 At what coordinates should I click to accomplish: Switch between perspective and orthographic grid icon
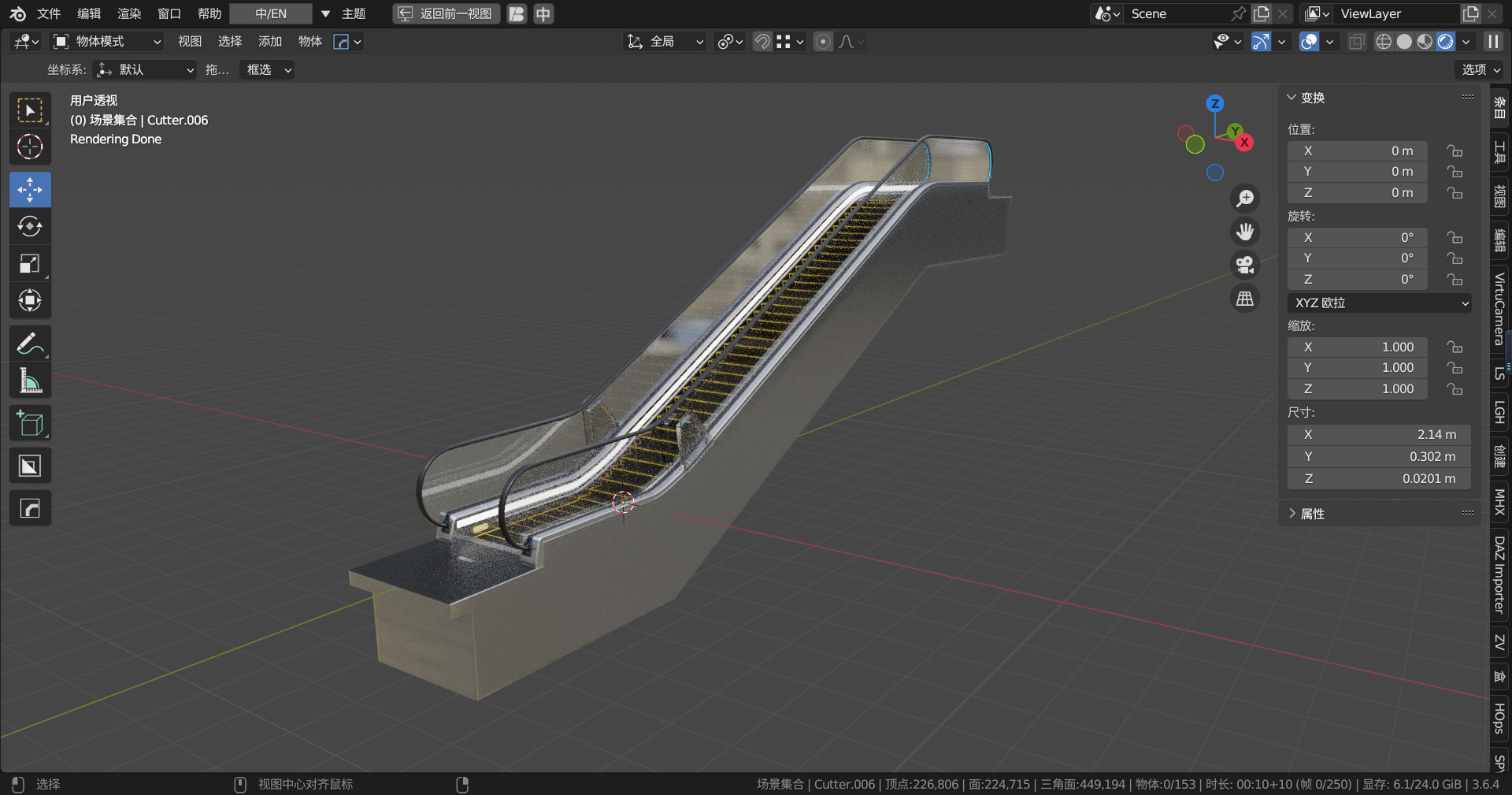pyautogui.click(x=1245, y=299)
